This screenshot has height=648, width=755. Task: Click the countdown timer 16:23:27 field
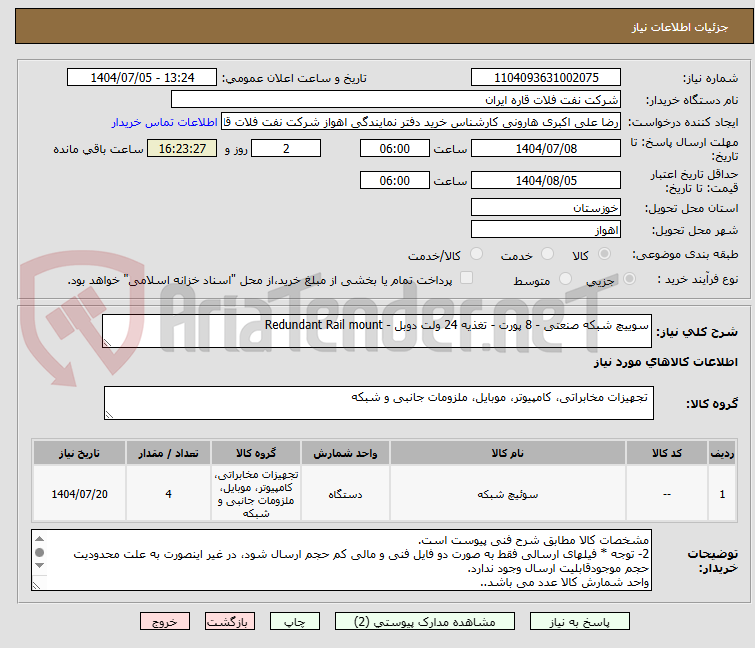point(182,148)
